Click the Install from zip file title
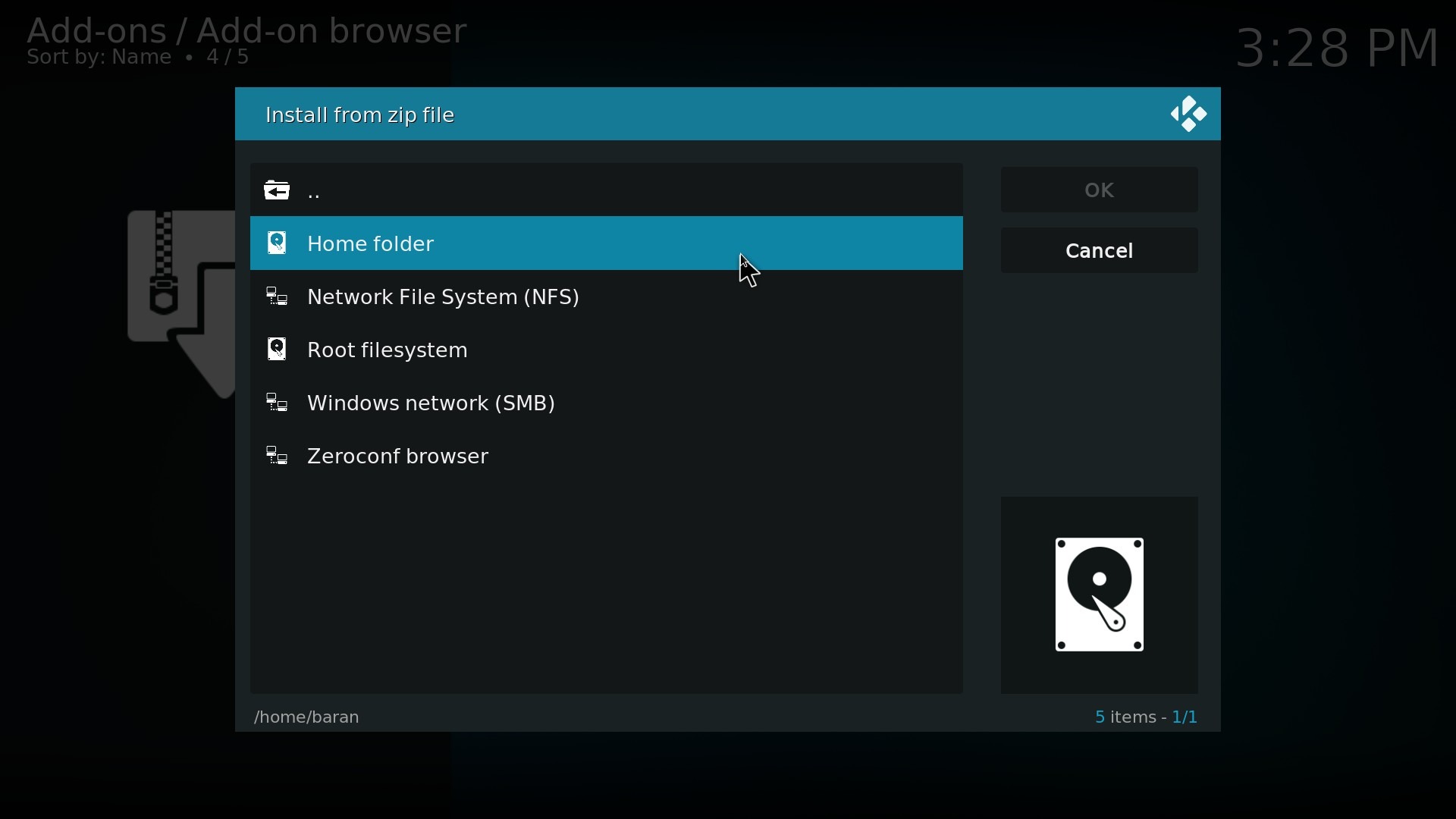The height and width of the screenshot is (819, 1456). click(x=361, y=116)
